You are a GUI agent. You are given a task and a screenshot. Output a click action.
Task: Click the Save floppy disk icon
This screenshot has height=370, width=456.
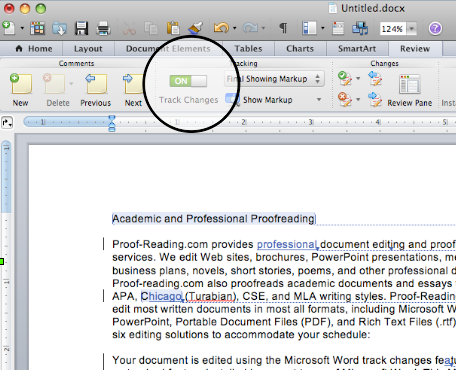tap(81, 28)
